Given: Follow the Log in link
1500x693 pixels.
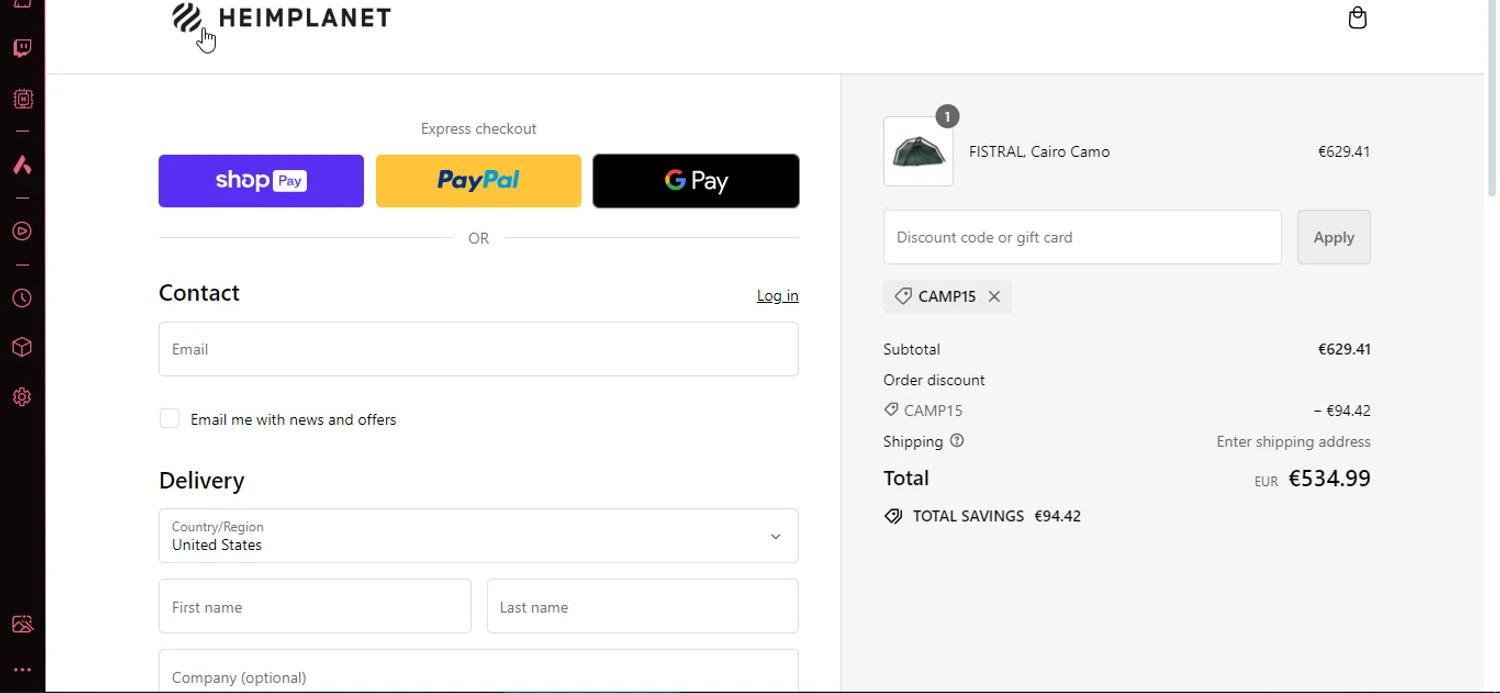Looking at the screenshot, I should point(777,296).
